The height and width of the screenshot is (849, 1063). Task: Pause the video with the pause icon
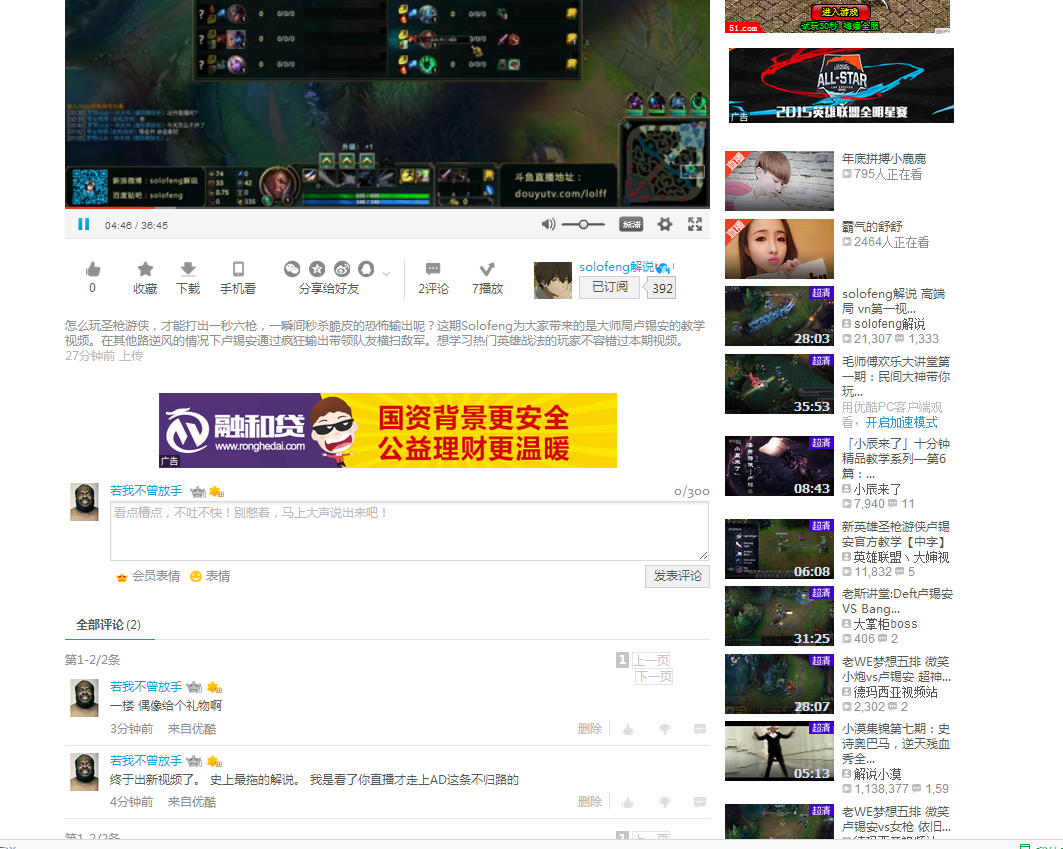coord(83,224)
